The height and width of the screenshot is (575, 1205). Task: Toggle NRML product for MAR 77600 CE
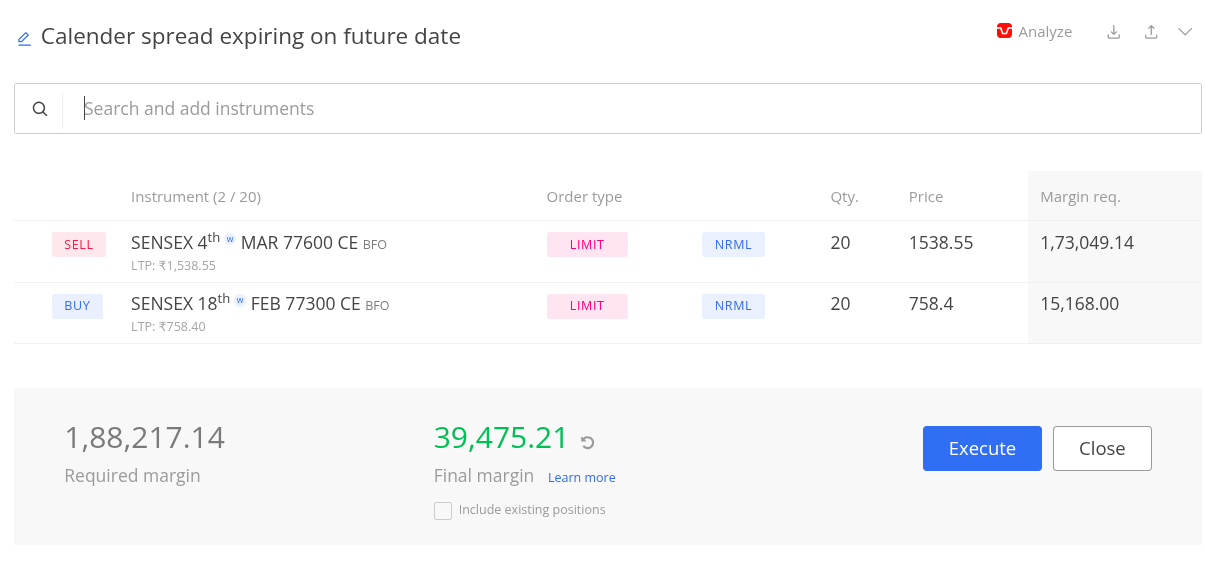[x=733, y=245]
